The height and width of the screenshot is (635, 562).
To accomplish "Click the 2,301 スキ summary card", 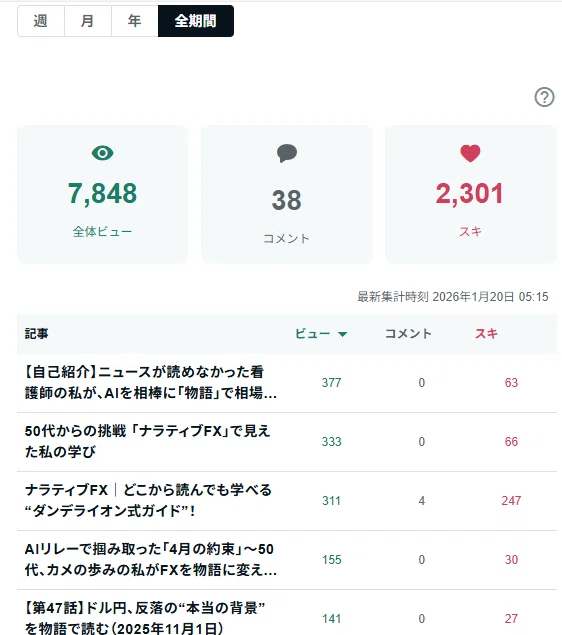I will click(x=471, y=194).
